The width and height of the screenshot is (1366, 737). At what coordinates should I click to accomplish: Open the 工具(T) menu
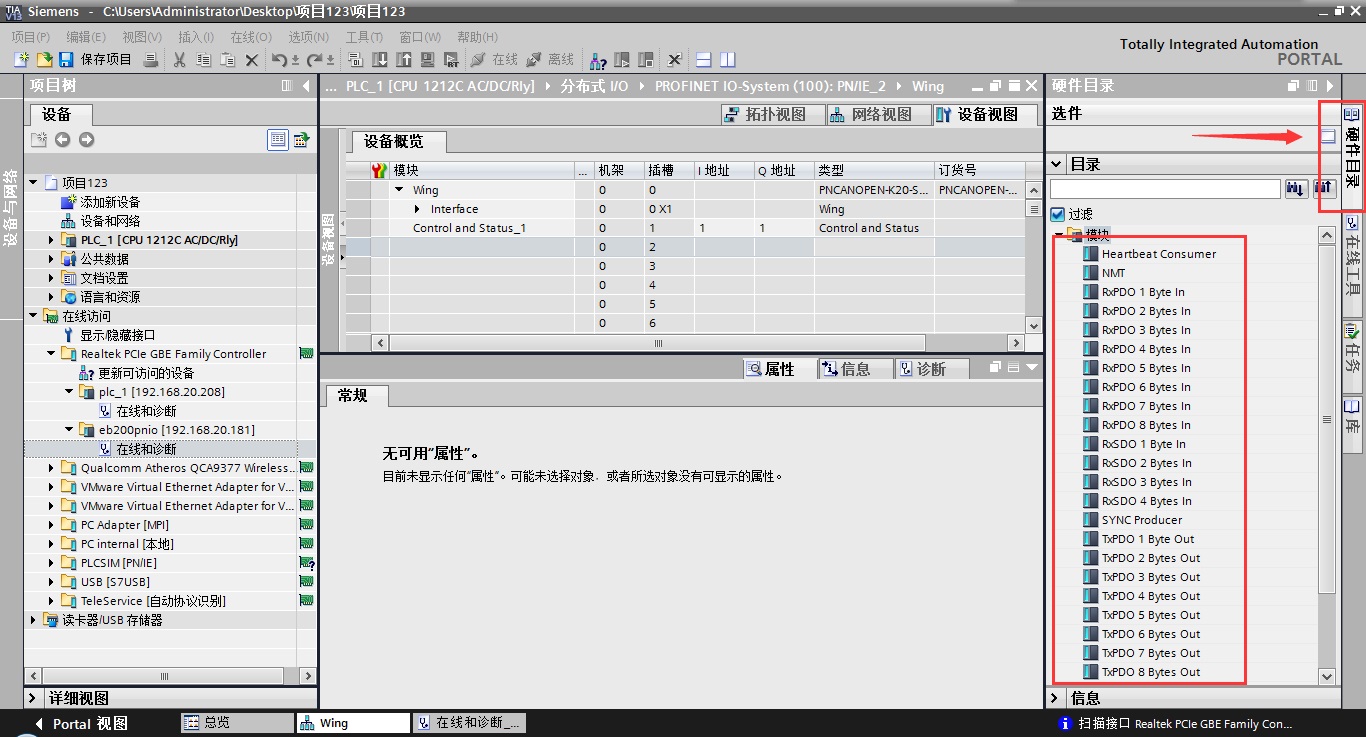coord(364,37)
